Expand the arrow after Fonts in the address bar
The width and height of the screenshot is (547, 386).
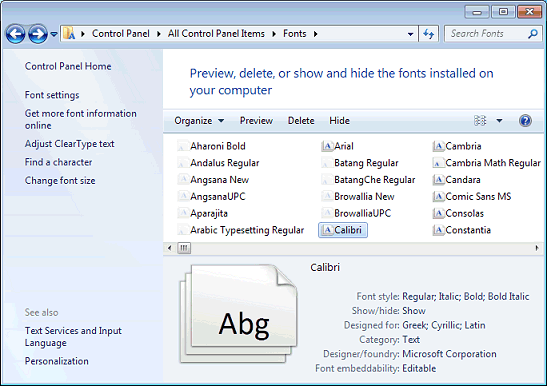(x=315, y=34)
